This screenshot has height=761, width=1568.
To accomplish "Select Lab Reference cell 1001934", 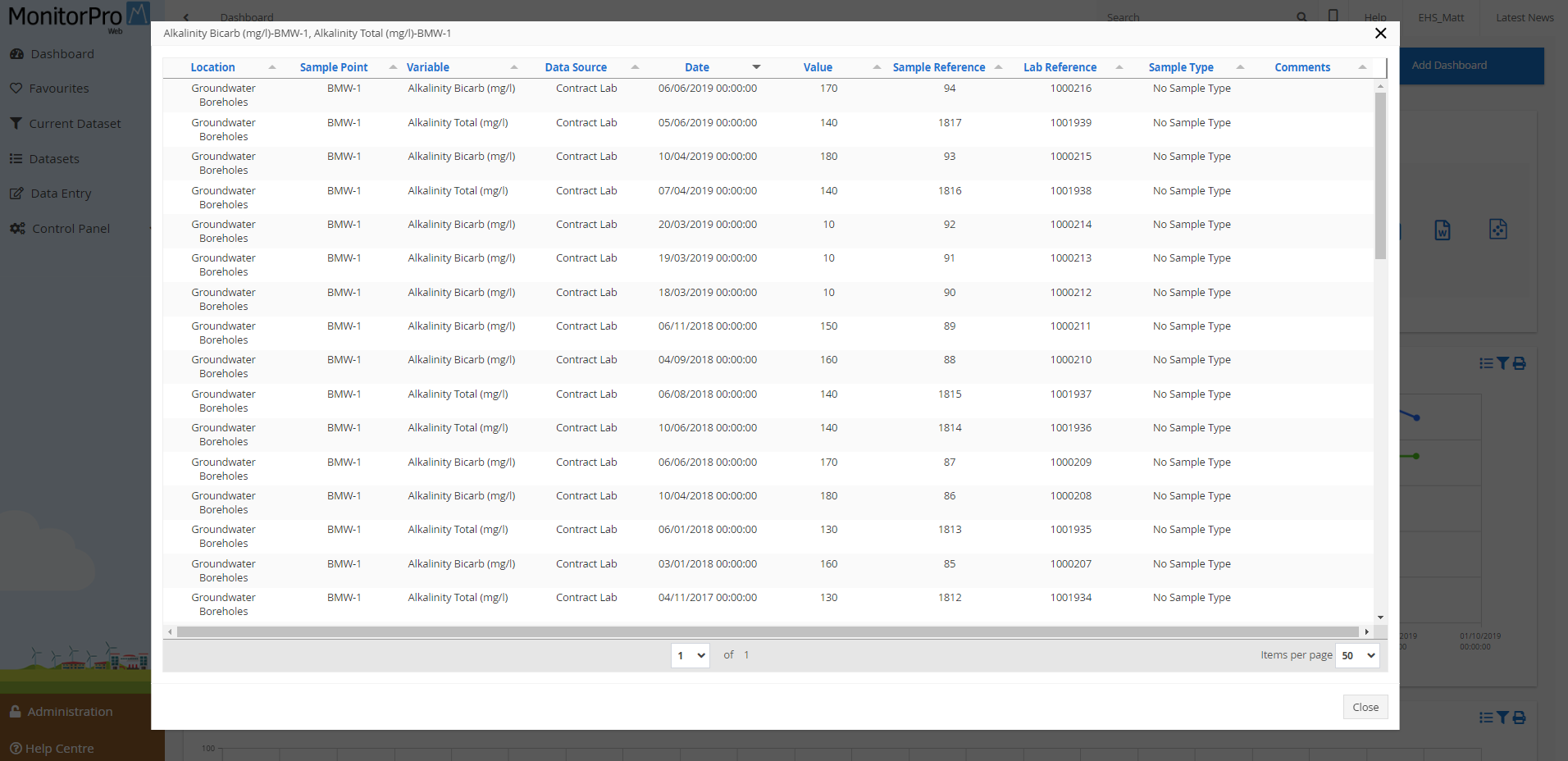I will [x=1071, y=598].
